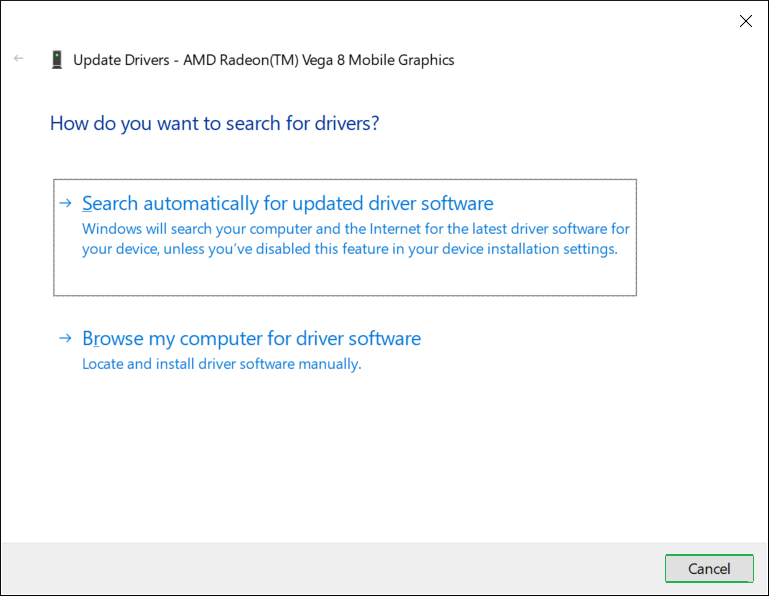Click the 'Update Drivers - AMD Radeon(TM) Vega 8' title text
Image resolution: width=769 pixels, height=596 pixels.
coord(264,60)
